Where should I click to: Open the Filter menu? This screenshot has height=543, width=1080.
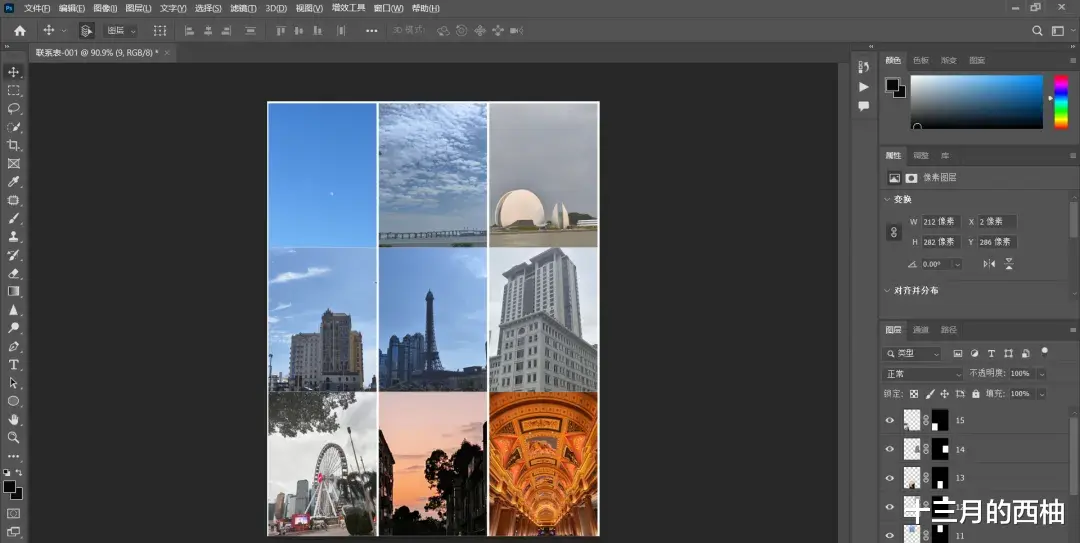tap(243, 8)
